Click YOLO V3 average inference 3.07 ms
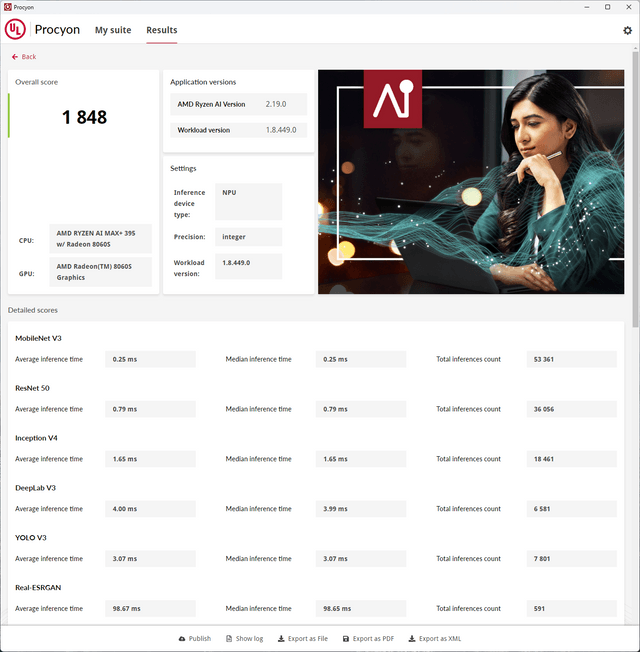The height and width of the screenshot is (652, 640). 150,559
